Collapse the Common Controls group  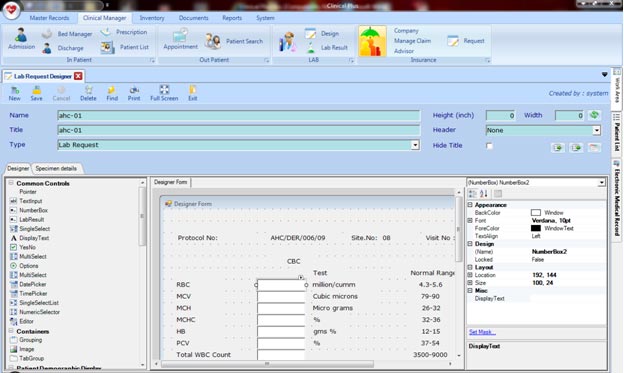(x=11, y=183)
